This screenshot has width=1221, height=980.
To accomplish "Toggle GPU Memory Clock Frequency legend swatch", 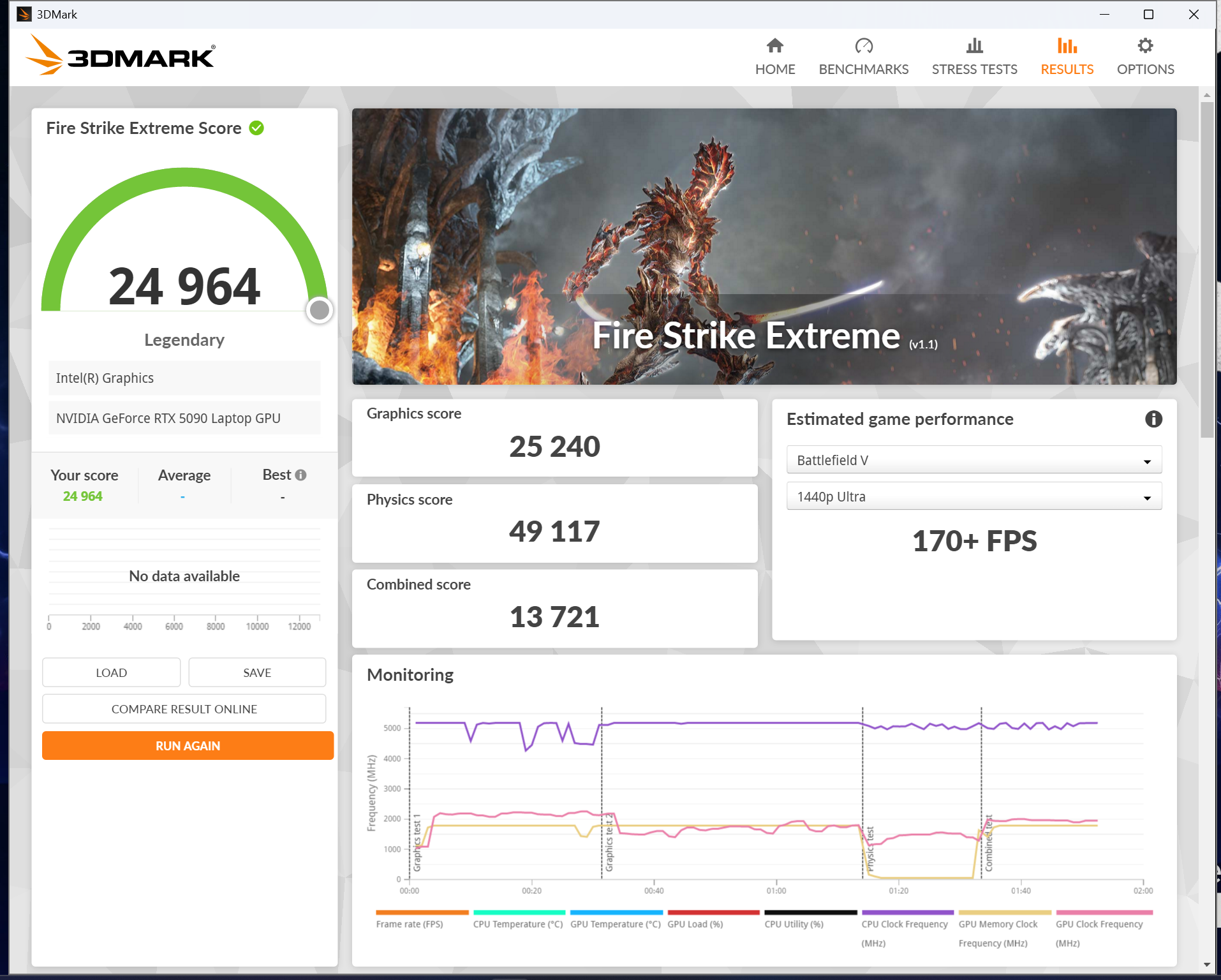I will coord(1005,912).
